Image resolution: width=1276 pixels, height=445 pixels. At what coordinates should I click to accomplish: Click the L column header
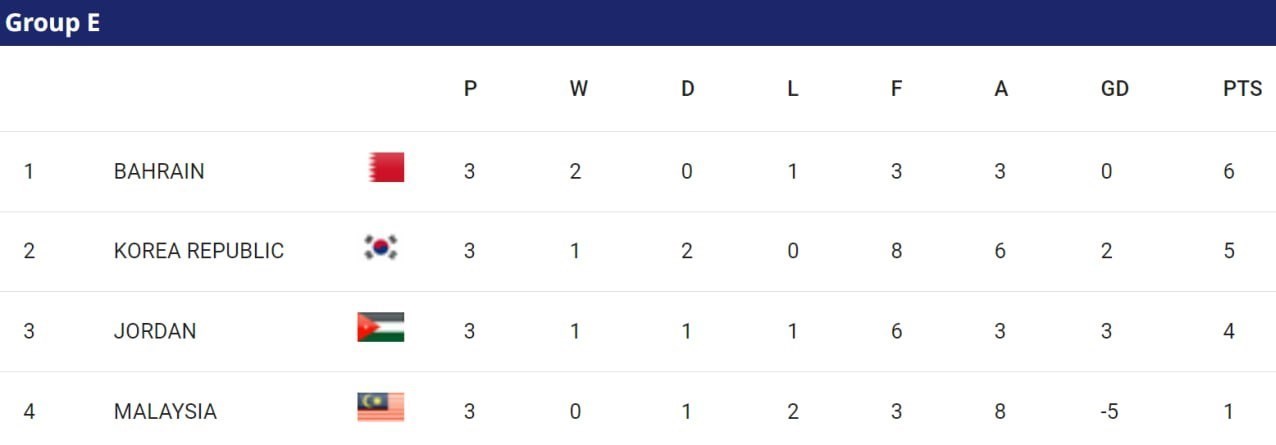793,89
